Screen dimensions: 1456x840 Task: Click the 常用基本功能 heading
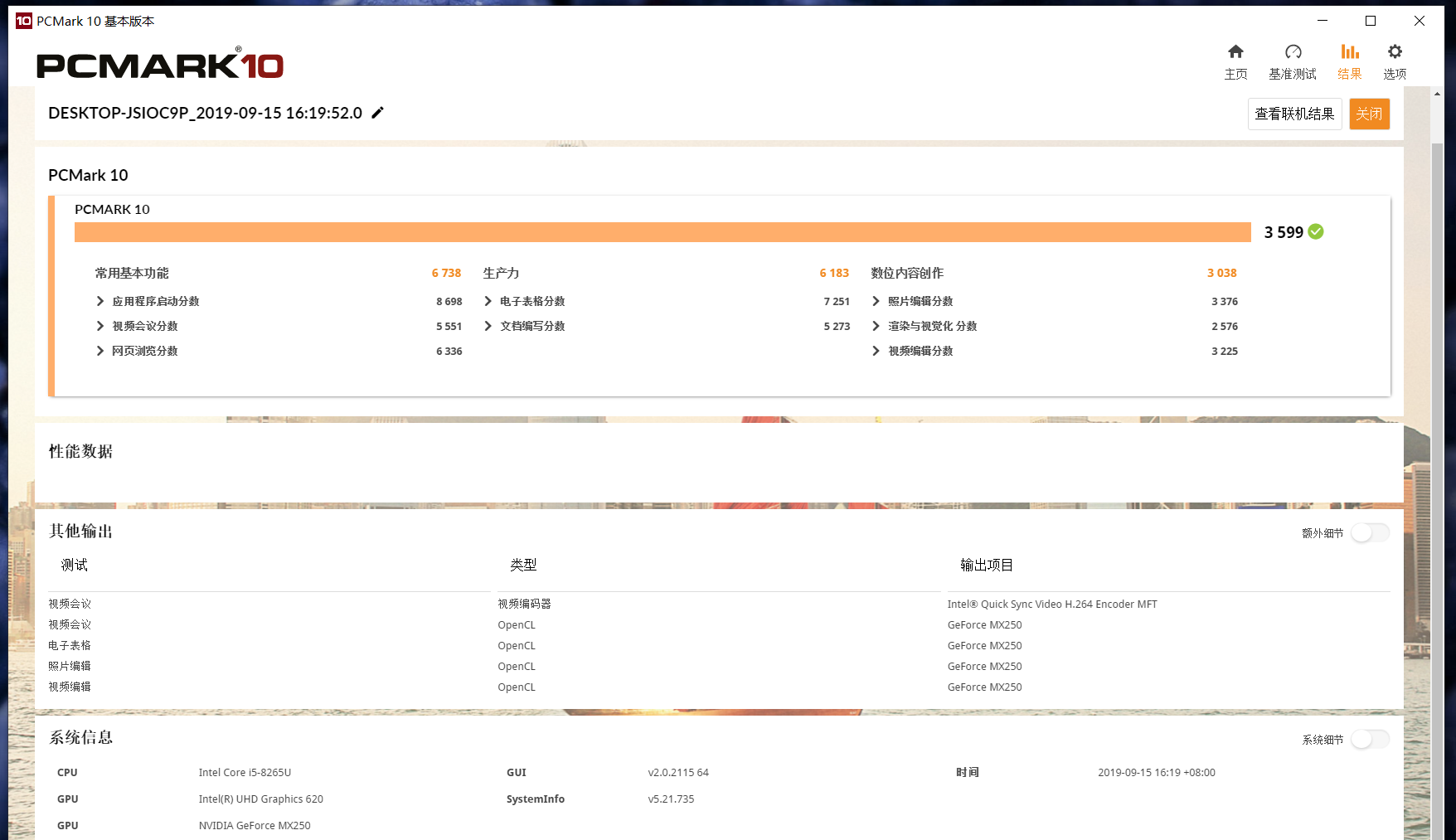tap(132, 273)
